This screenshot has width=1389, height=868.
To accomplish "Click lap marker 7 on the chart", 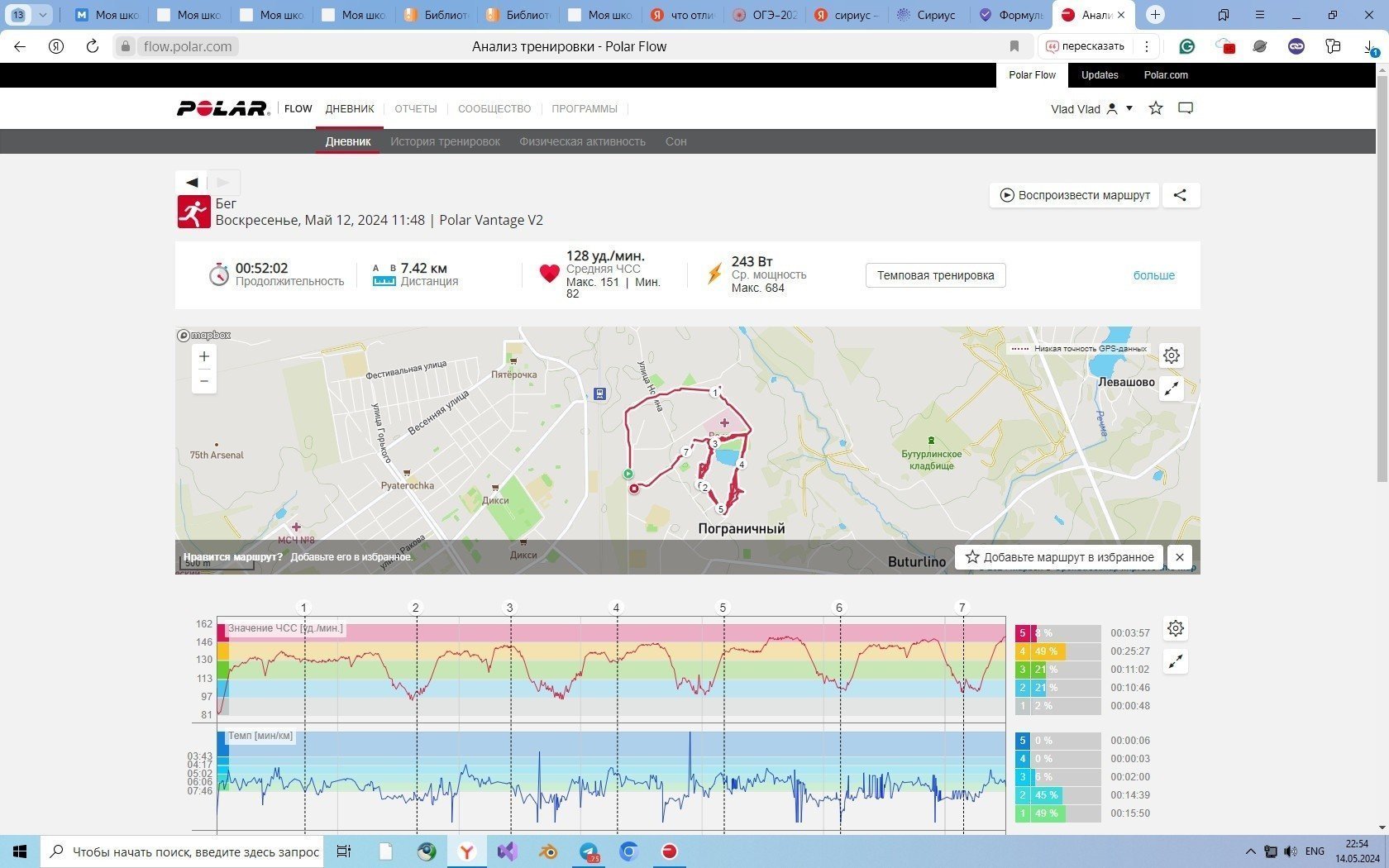I will [962, 608].
